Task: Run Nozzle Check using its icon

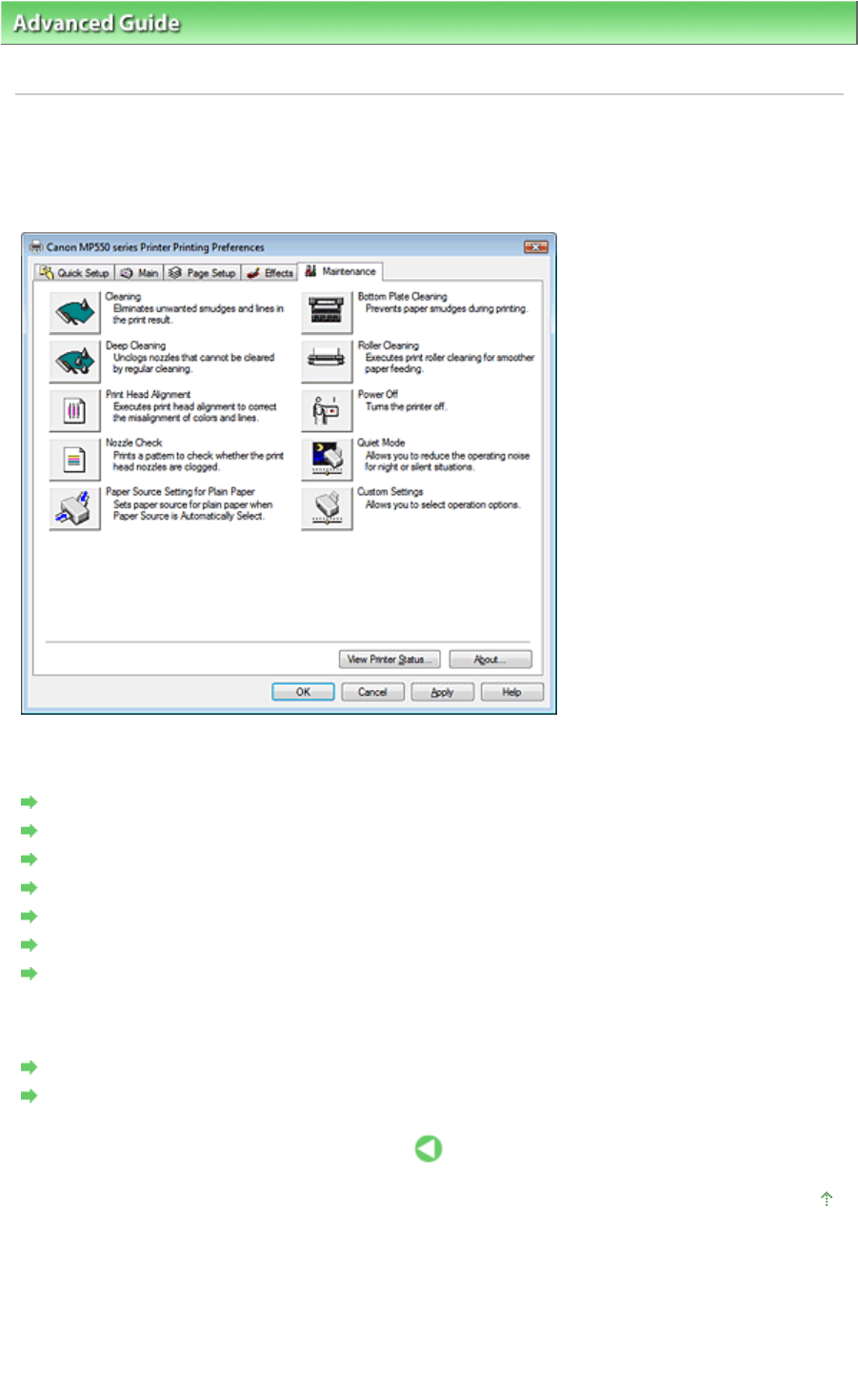Action: [x=74, y=460]
